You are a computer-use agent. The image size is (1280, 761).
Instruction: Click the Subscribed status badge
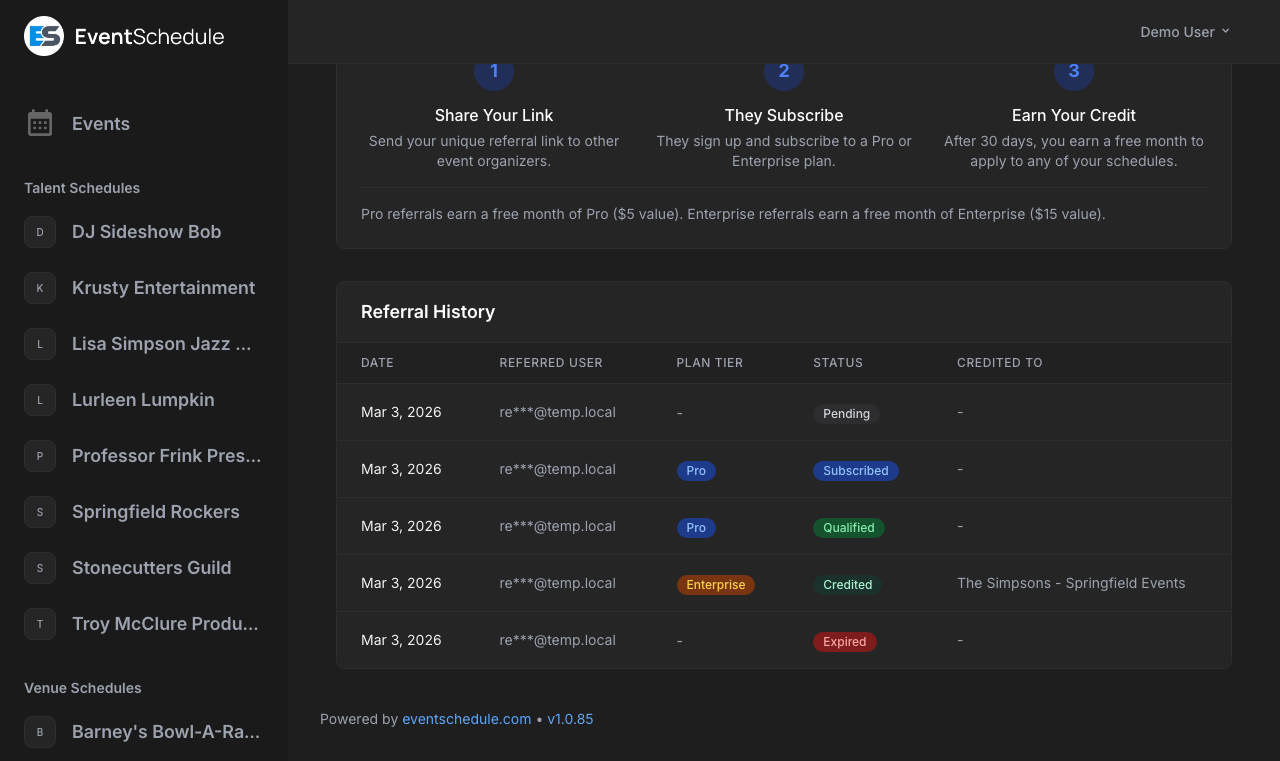coord(856,470)
